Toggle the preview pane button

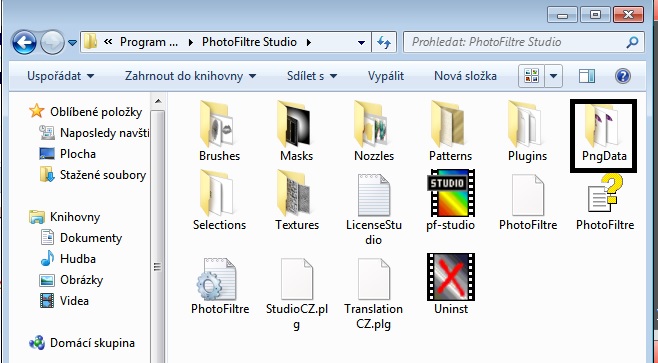tap(587, 76)
